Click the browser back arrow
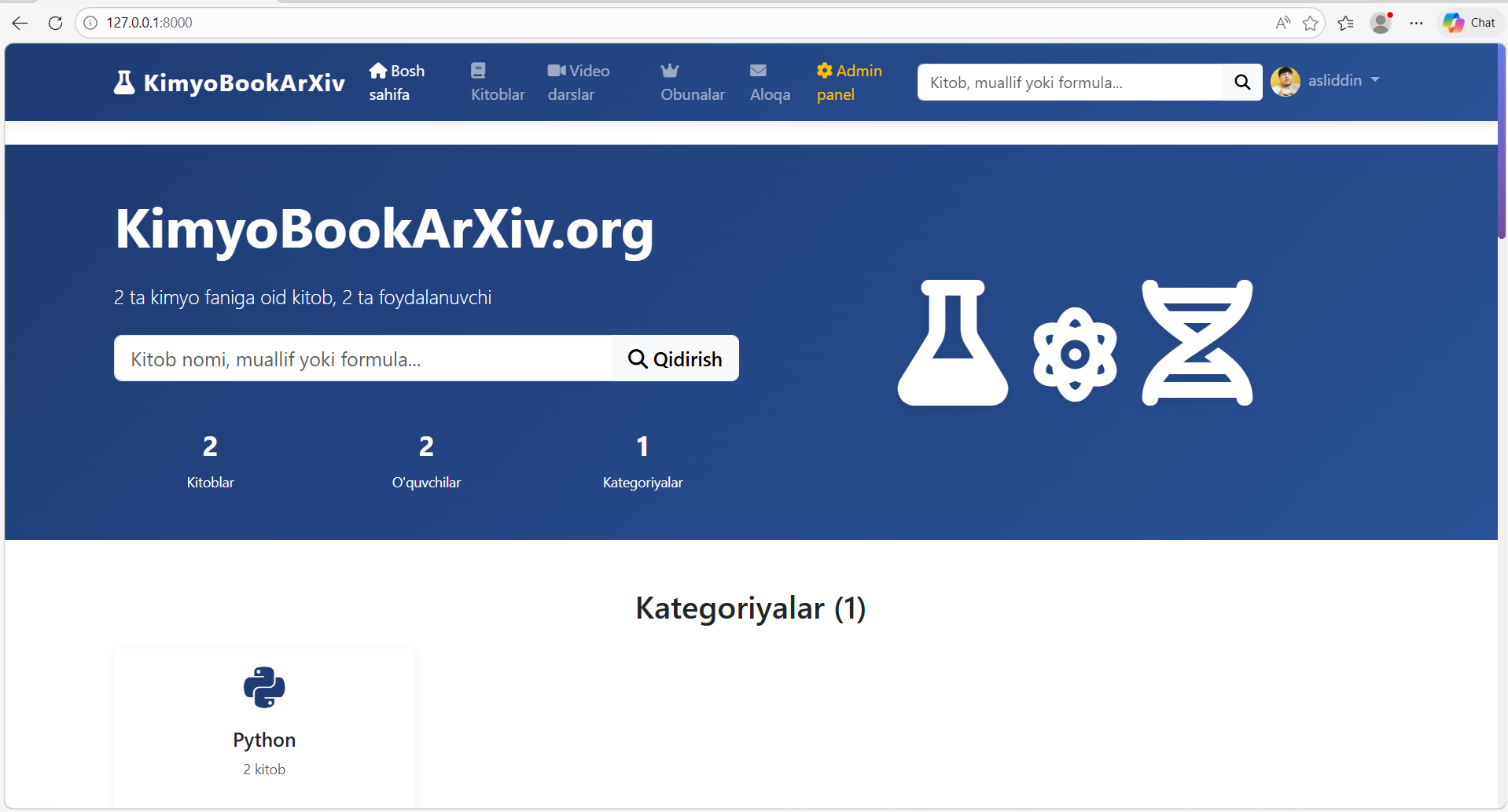Screen dimensions: 1508x812 (20, 23)
